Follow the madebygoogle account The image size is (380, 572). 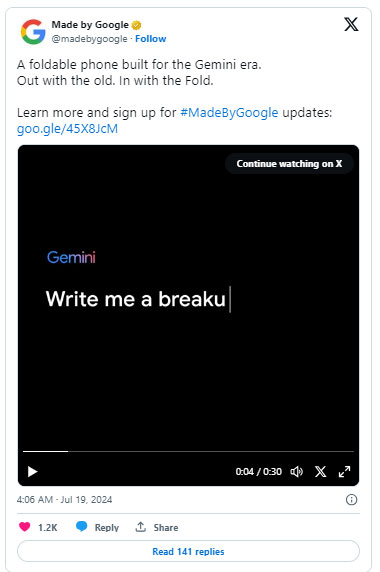[x=151, y=39]
